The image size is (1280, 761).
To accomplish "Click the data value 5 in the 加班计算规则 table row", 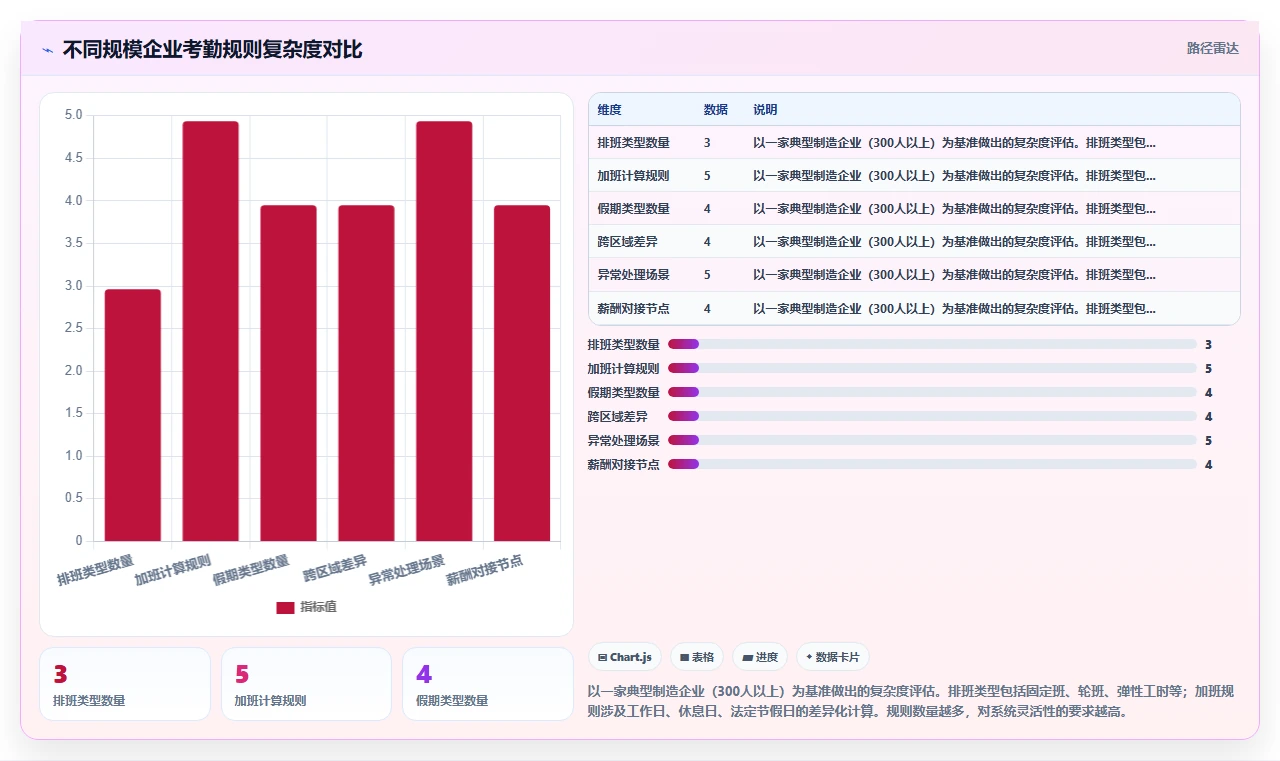I will coord(707,176).
